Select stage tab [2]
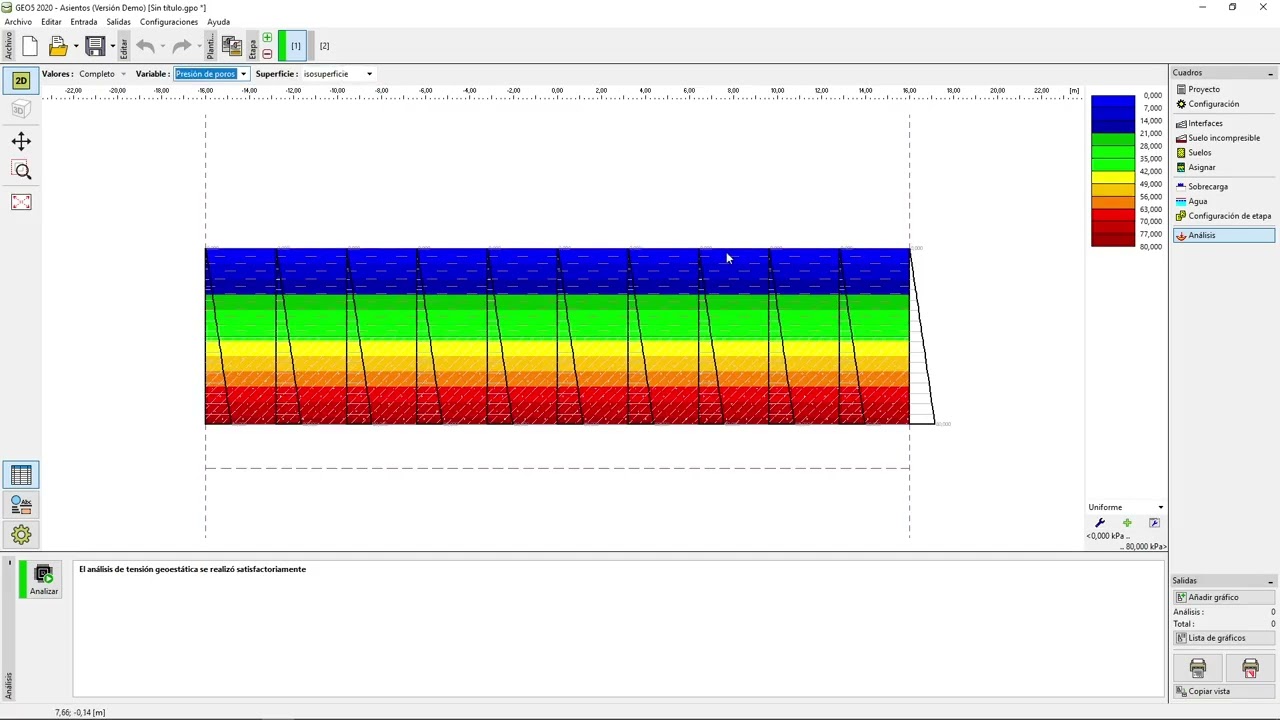This screenshot has width=1280, height=720. pyautogui.click(x=324, y=46)
